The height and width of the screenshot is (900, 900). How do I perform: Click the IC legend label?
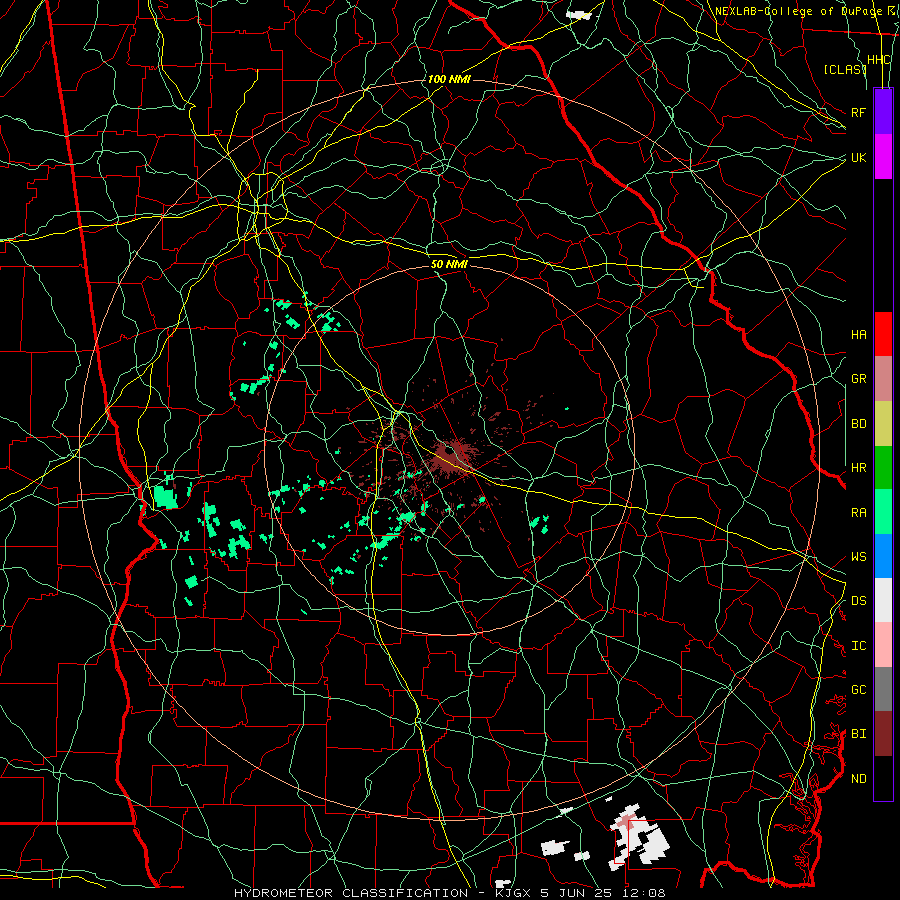tap(858, 646)
